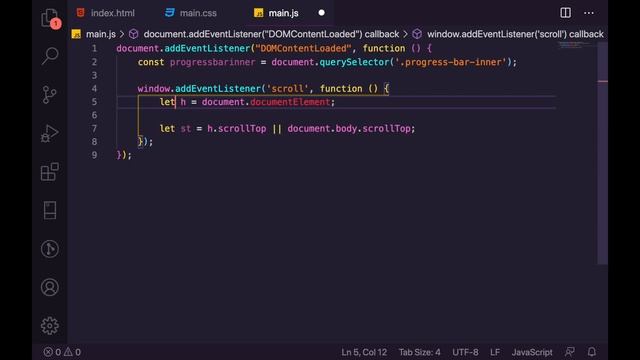Viewport: 640px width, 360px height.
Task: Change the LF end of line sequence
Action: click(x=495, y=352)
